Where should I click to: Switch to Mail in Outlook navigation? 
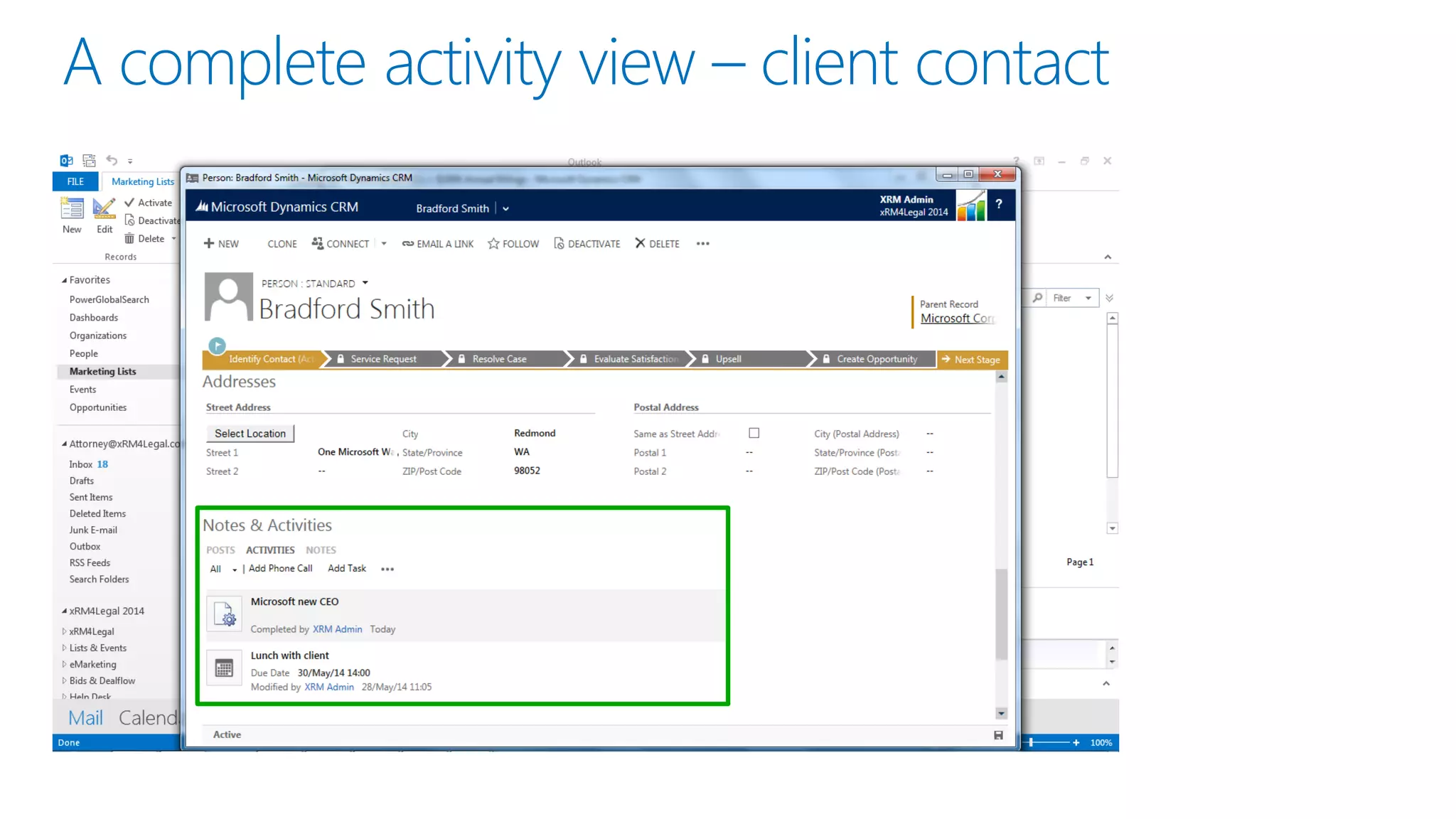(x=85, y=718)
